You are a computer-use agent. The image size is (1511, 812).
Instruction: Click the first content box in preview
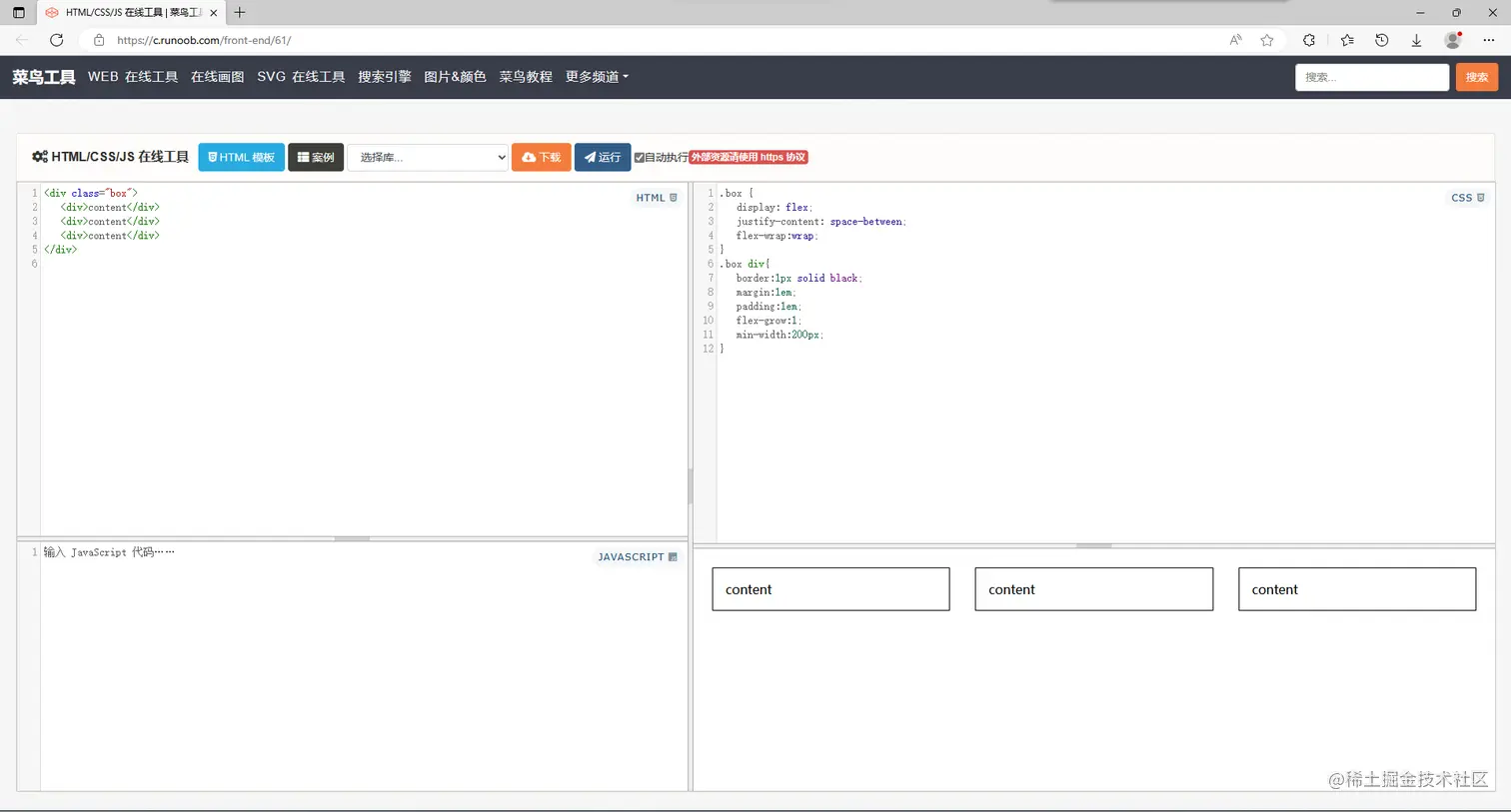coord(830,589)
